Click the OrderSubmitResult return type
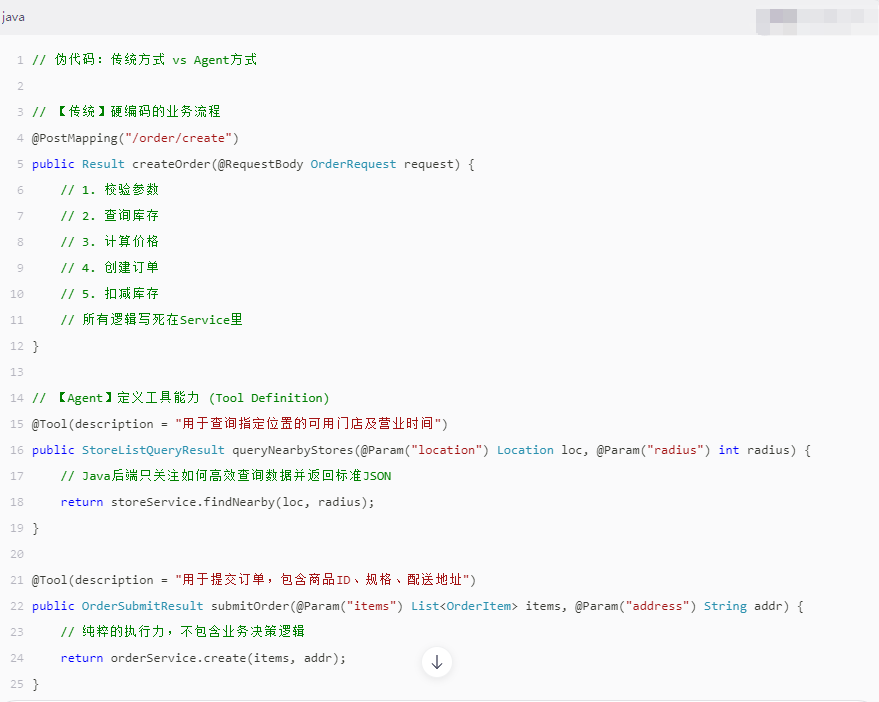The height and width of the screenshot is (702, 879). [142, 606]
